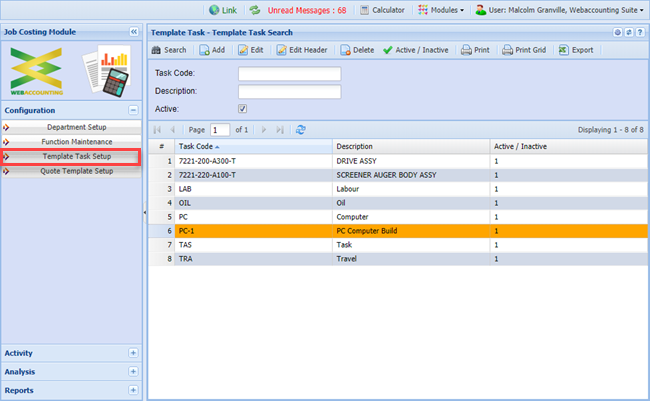The width and height of the screenshot is (650, 401).
Task: Click the Link button in the top bar
Action: point(223,9)
